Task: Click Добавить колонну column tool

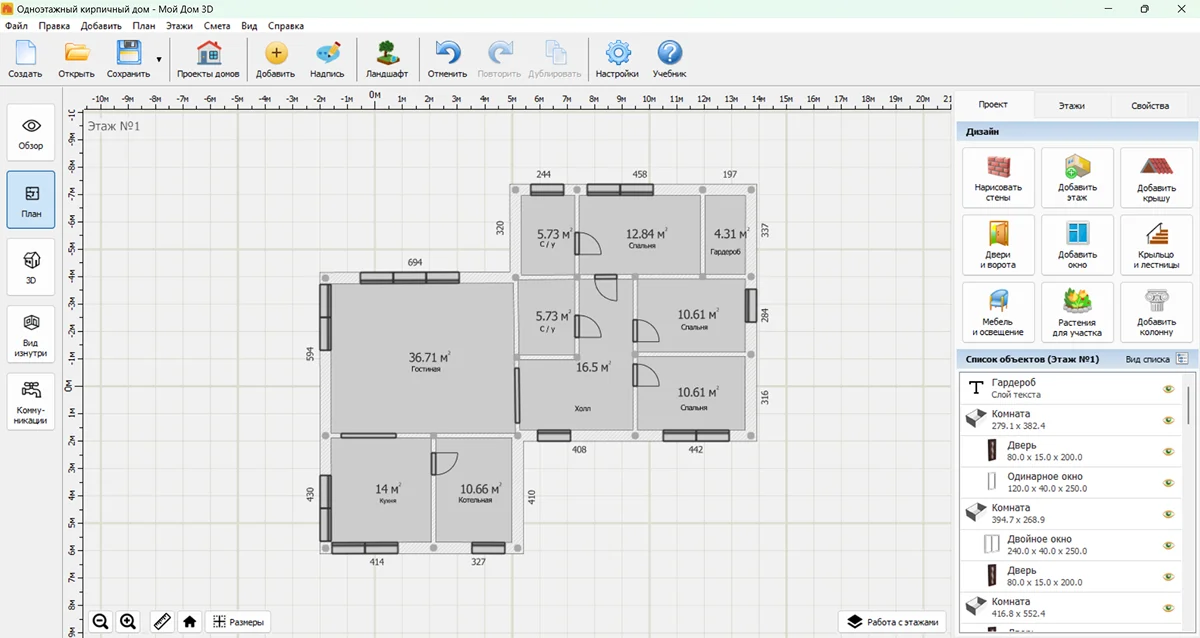Action: click(1156, 312)
